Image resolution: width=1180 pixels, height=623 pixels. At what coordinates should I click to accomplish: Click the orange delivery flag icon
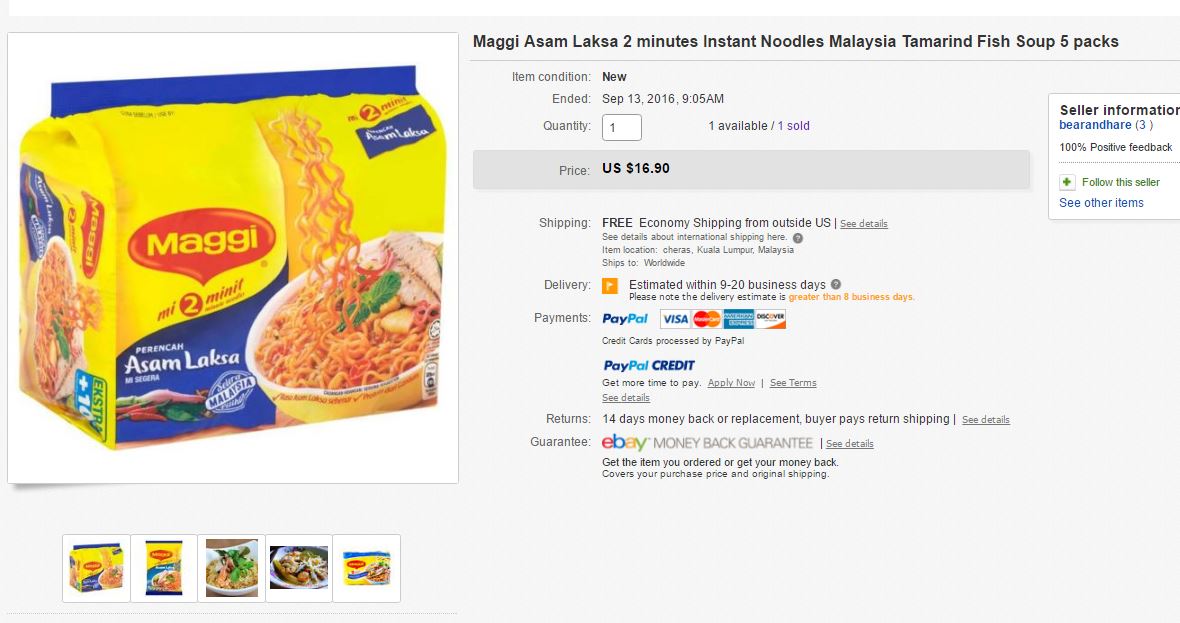tap(610, 286)
